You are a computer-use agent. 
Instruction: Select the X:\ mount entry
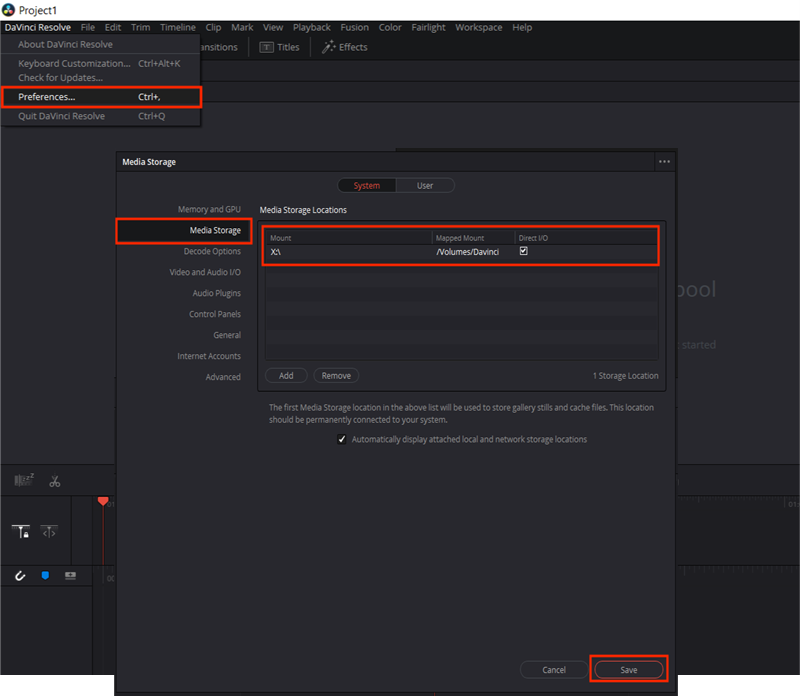[276, 252]
